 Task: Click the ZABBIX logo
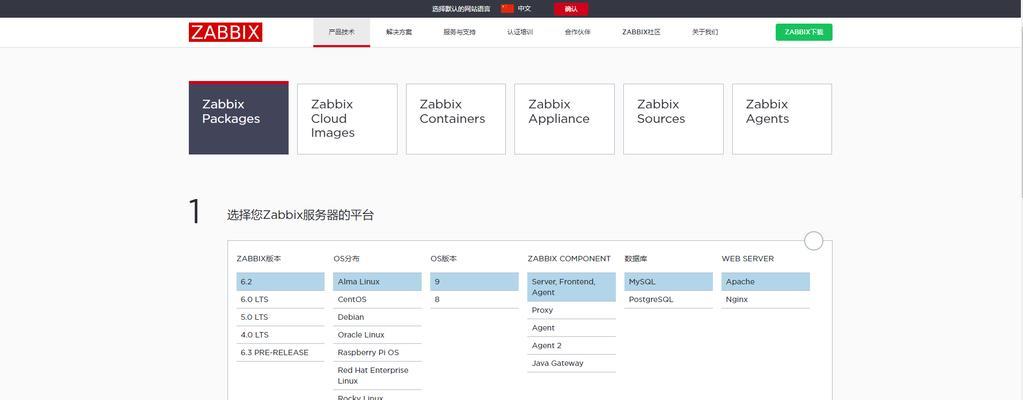pos(225,33)
